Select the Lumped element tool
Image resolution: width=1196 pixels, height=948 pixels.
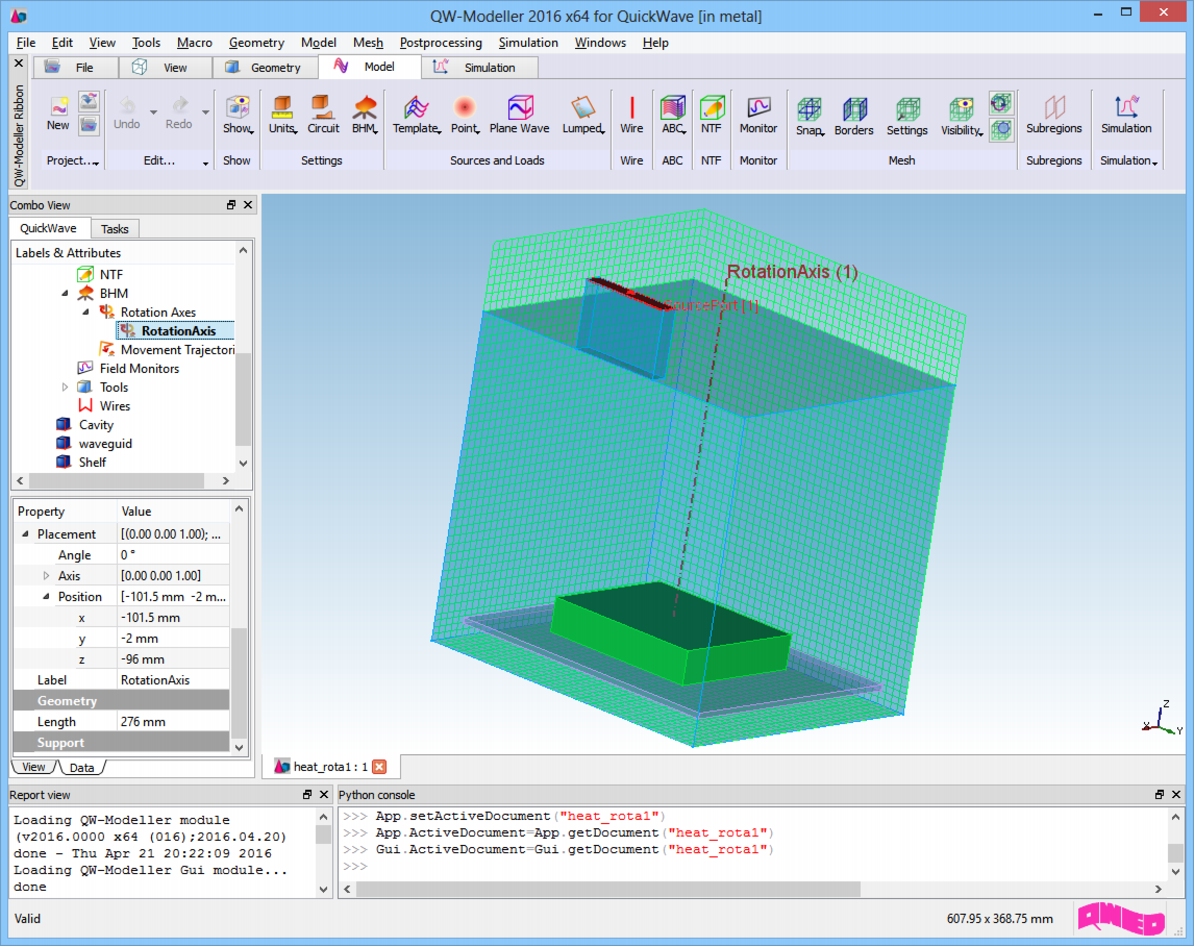[584, 114]
